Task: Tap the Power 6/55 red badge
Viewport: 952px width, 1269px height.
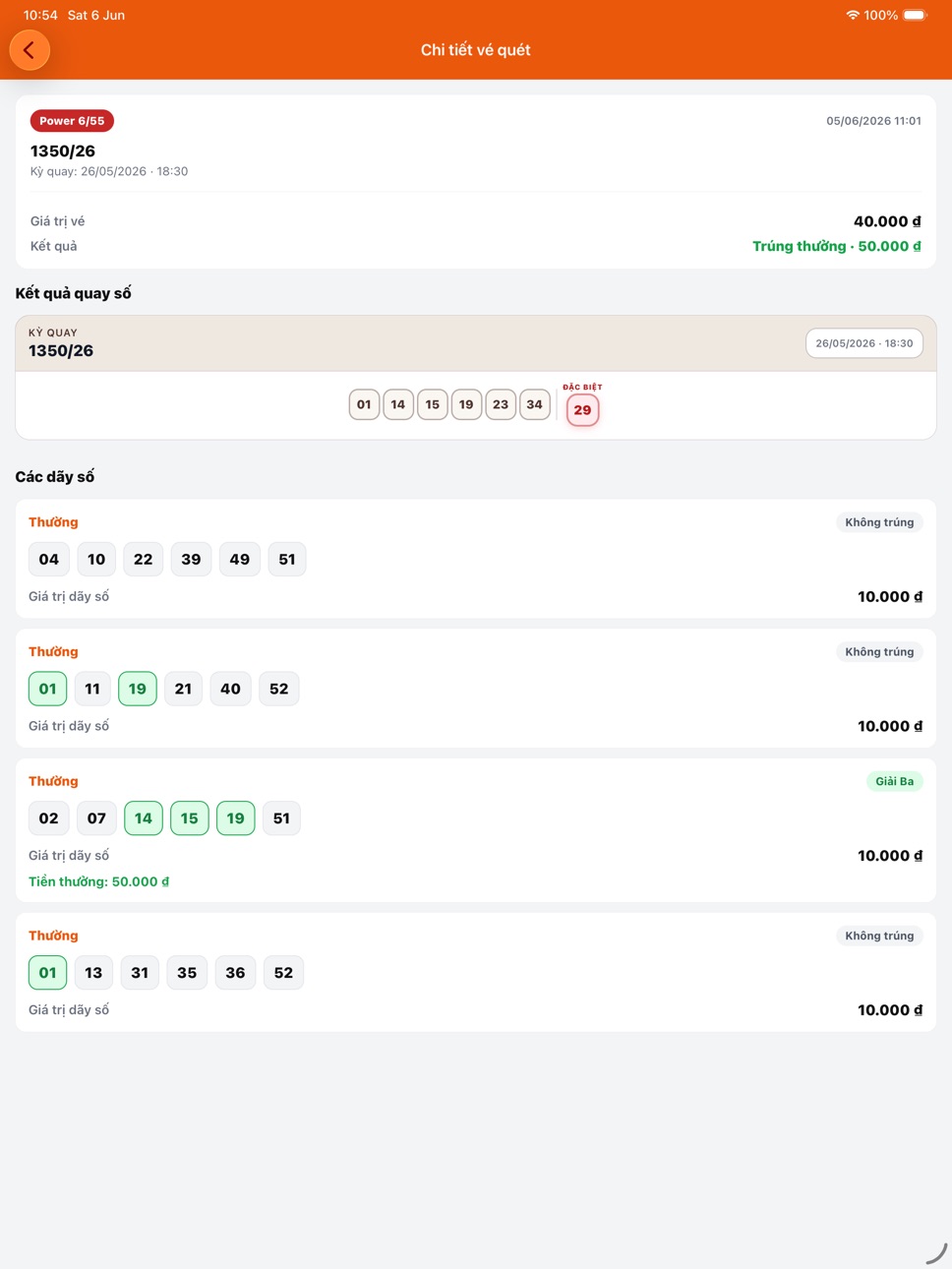Action: point(72,121)
